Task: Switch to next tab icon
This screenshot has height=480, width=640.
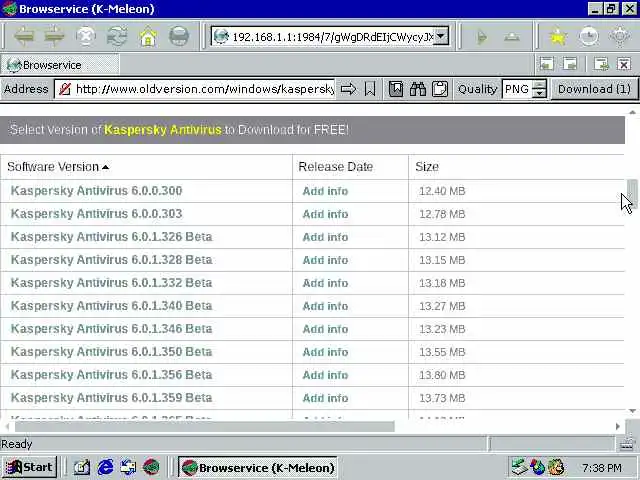Action: coord(570,64)
